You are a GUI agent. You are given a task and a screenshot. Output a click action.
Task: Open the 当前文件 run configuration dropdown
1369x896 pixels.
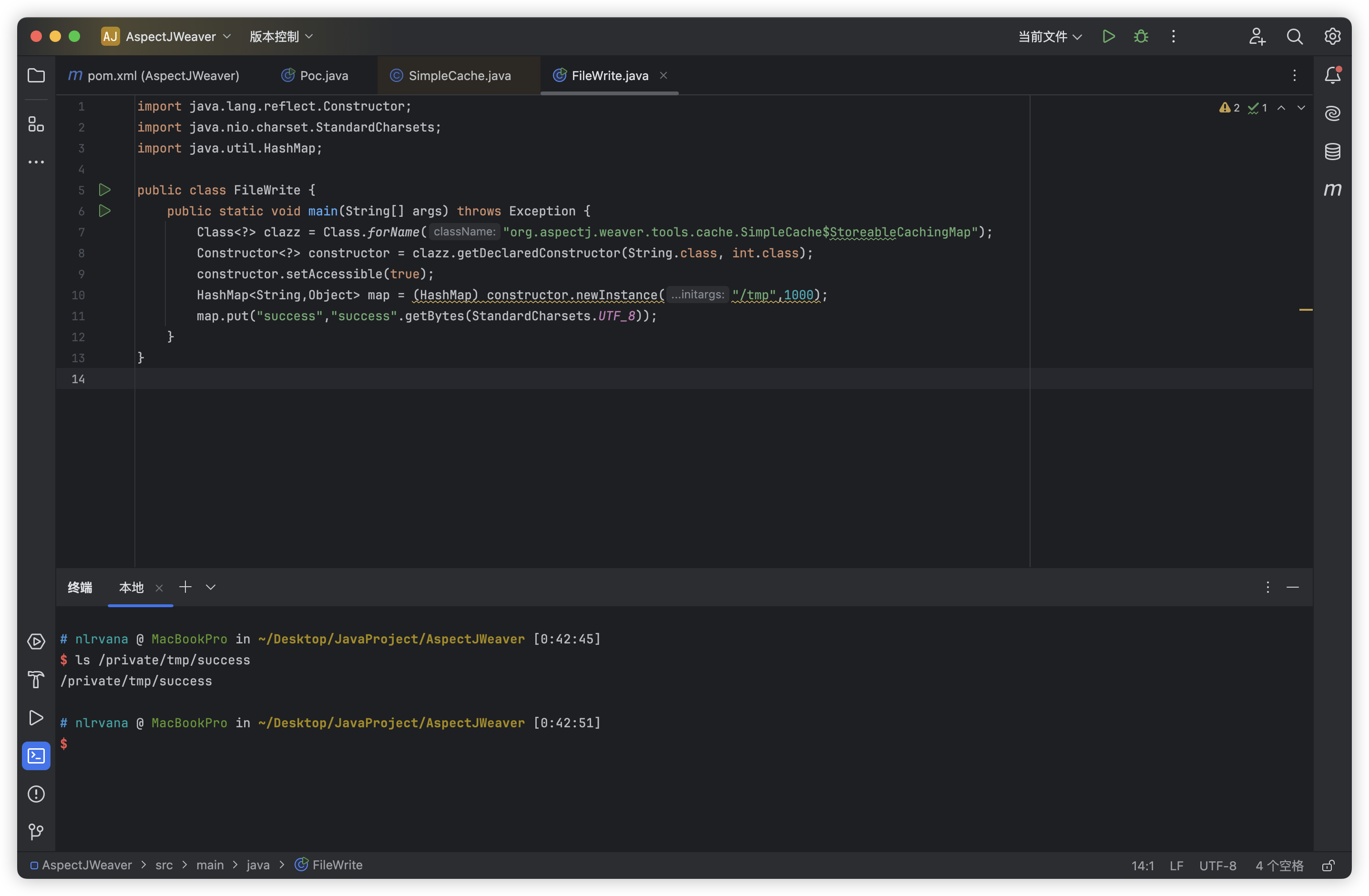(1050, 36)
